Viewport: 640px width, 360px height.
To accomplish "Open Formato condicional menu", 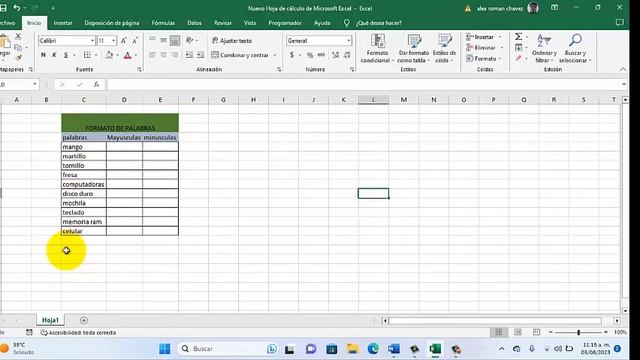I will (x=377, y=49).
